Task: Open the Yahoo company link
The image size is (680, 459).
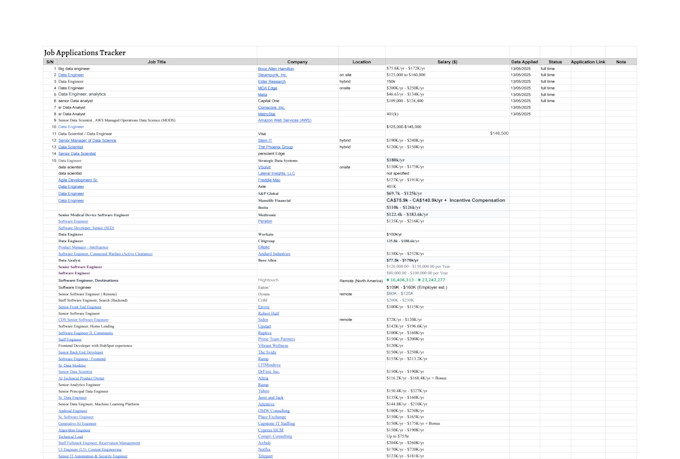Action: (x=264, y=391)
